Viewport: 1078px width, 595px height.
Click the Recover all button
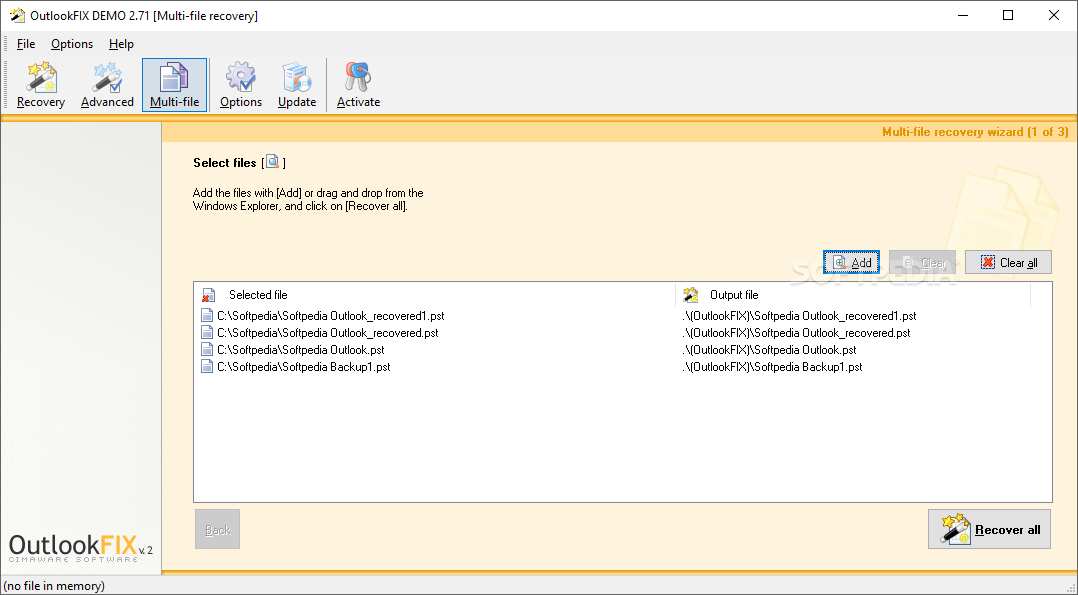[x=989, y=529]
